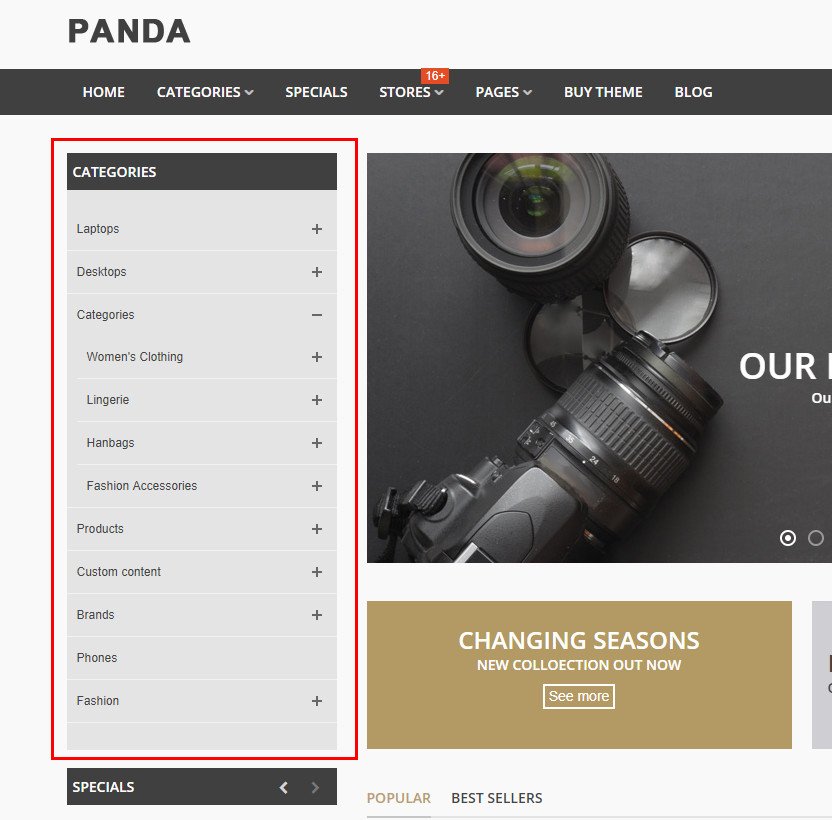Expand the Desktops category plus icon
832x820 pixels.
tap(317, 272)
